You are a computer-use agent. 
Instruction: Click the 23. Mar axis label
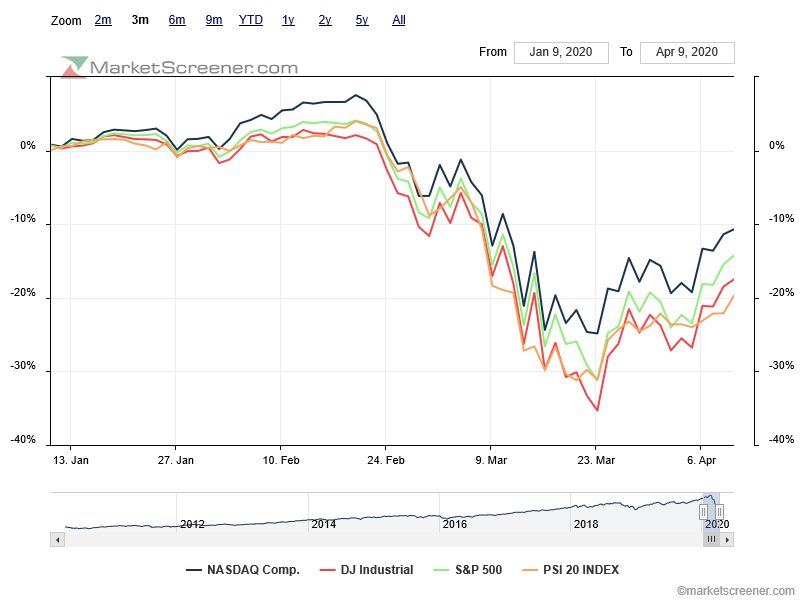(596, 460)
